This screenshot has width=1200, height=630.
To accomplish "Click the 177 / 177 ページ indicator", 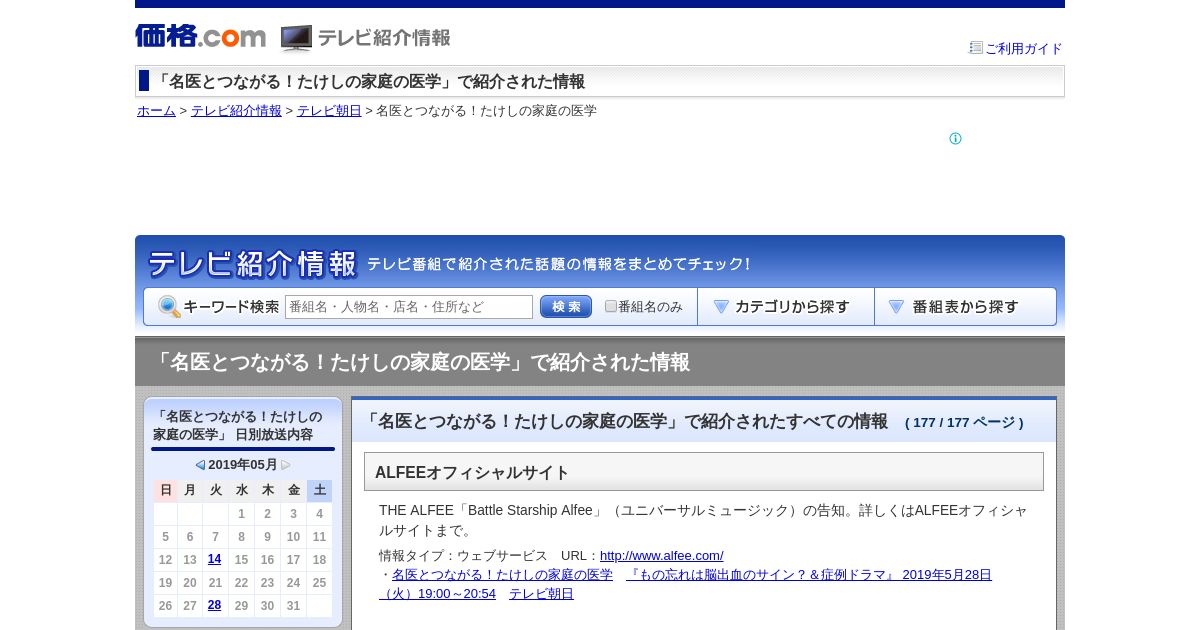I will tap(964, 423).
